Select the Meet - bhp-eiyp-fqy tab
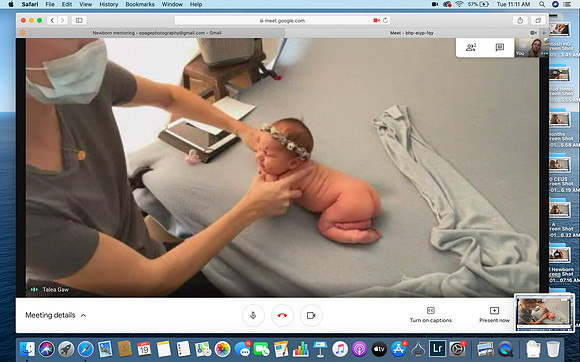 point(411,33)
